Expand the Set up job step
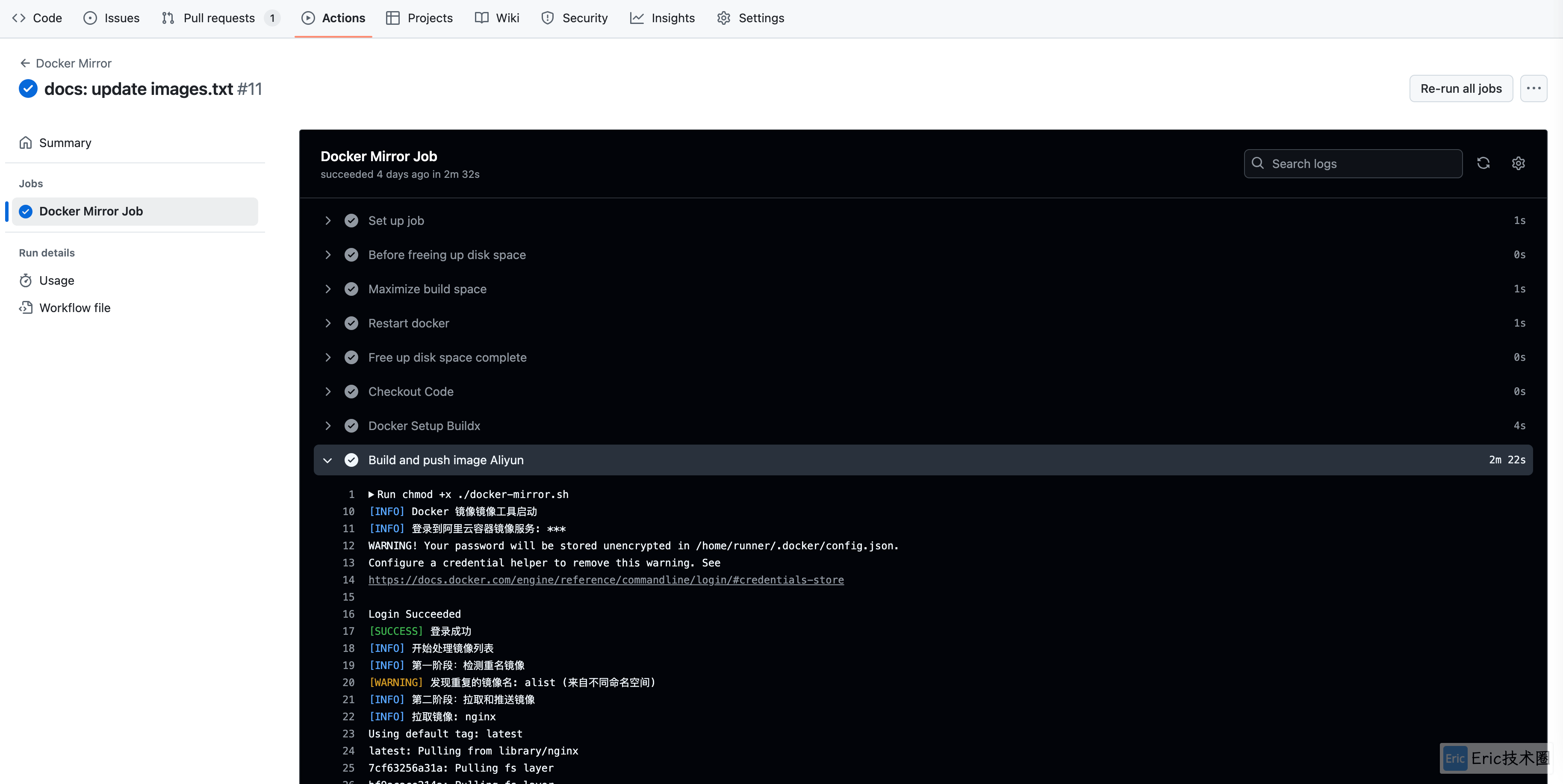 point(923,220)
